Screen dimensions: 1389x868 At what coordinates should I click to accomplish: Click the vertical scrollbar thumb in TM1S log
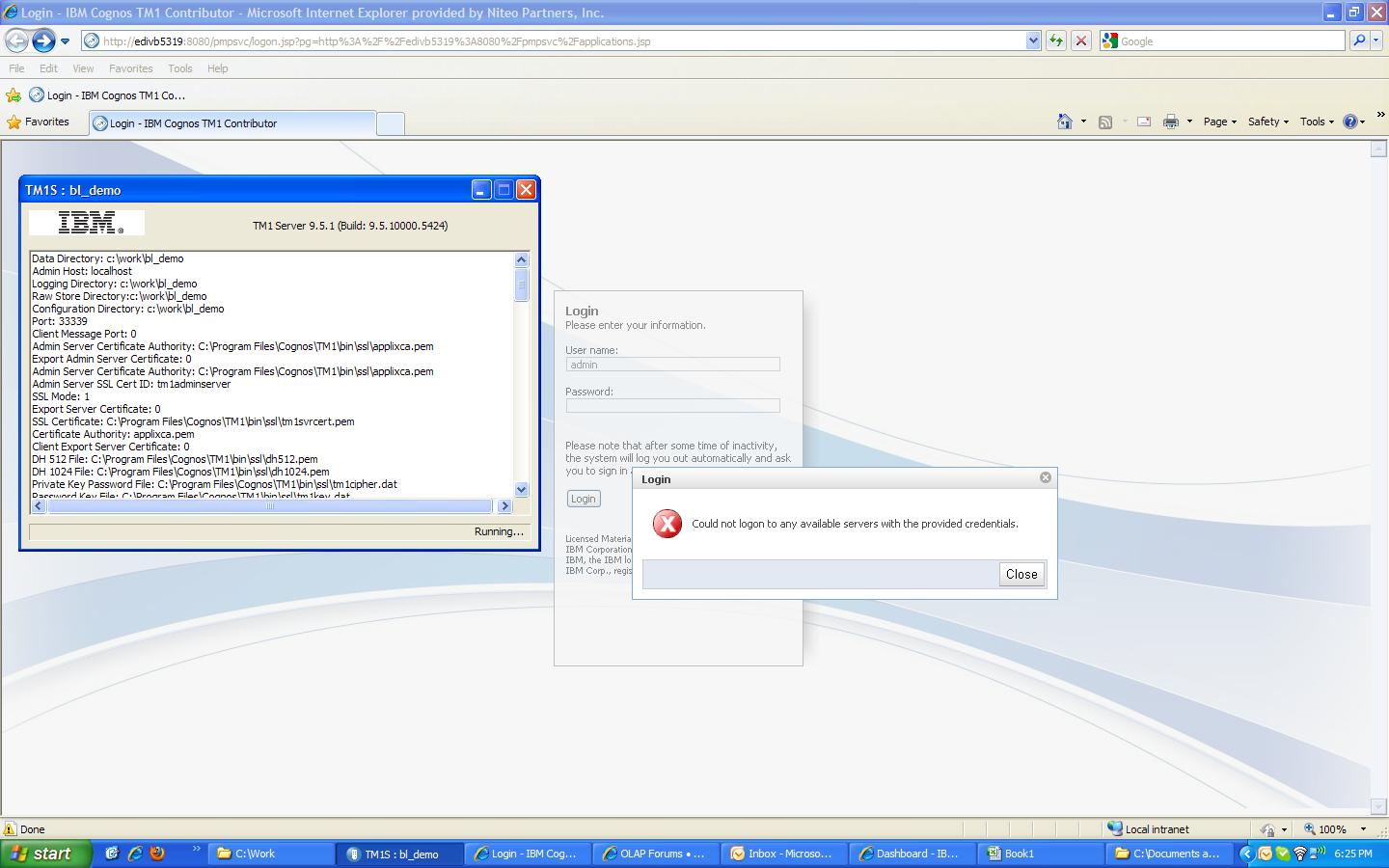(x=522, y=285)
